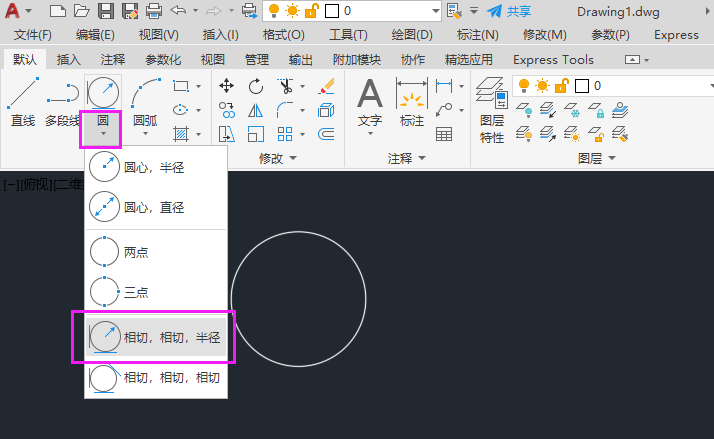Viewport: 714px width, 439px height.
Task: Click the Erase tool icon
Action: coord(326,86)
